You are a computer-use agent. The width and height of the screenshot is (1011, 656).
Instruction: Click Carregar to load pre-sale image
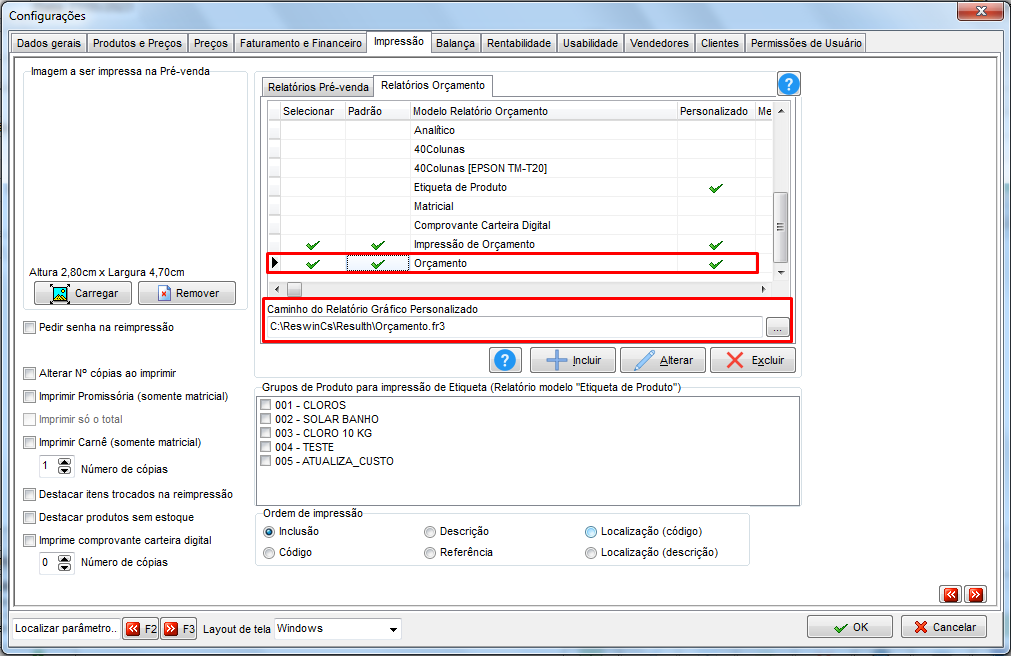pos(83,293)
